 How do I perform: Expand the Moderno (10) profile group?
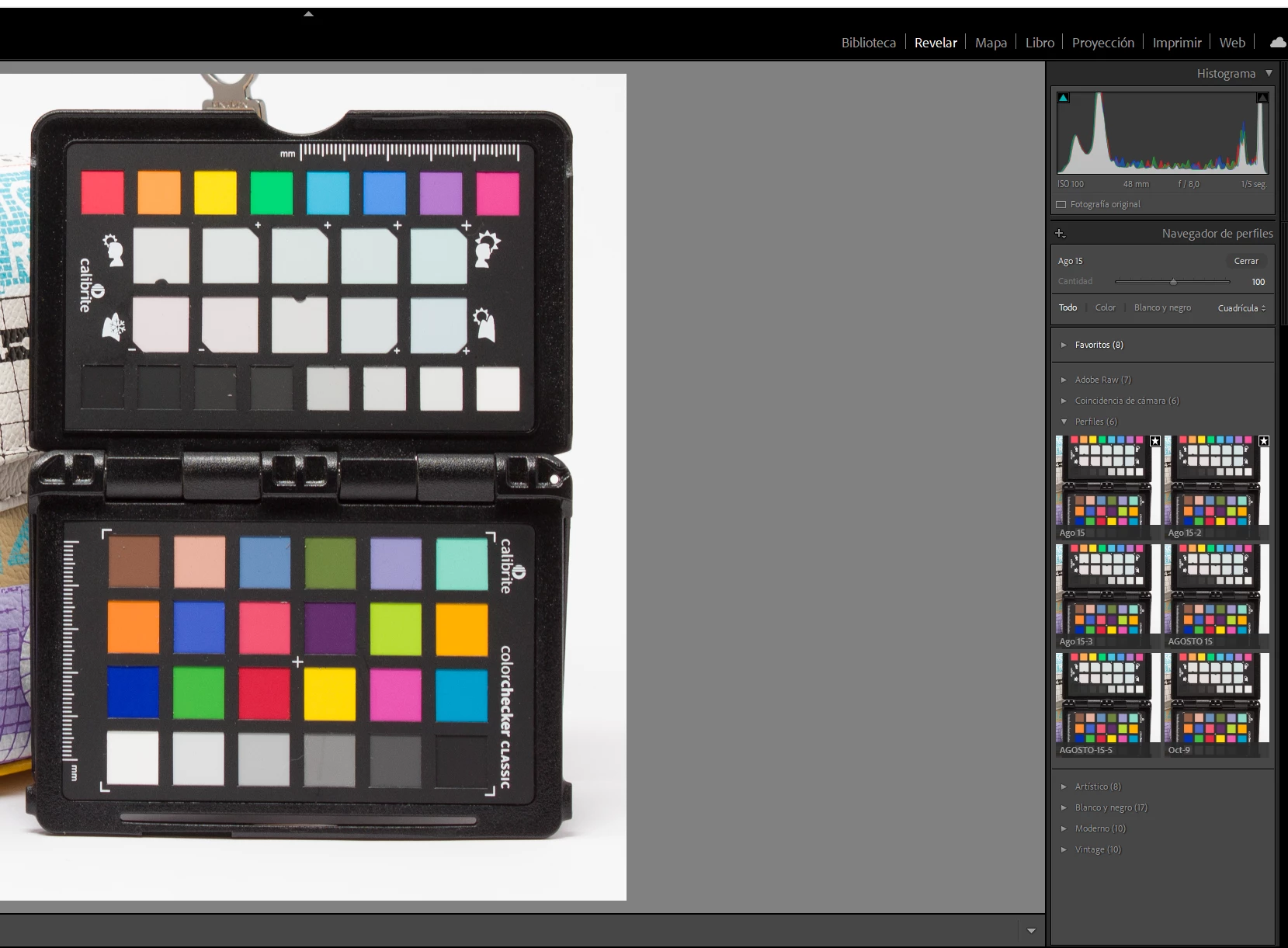(x=1064, y=828)
